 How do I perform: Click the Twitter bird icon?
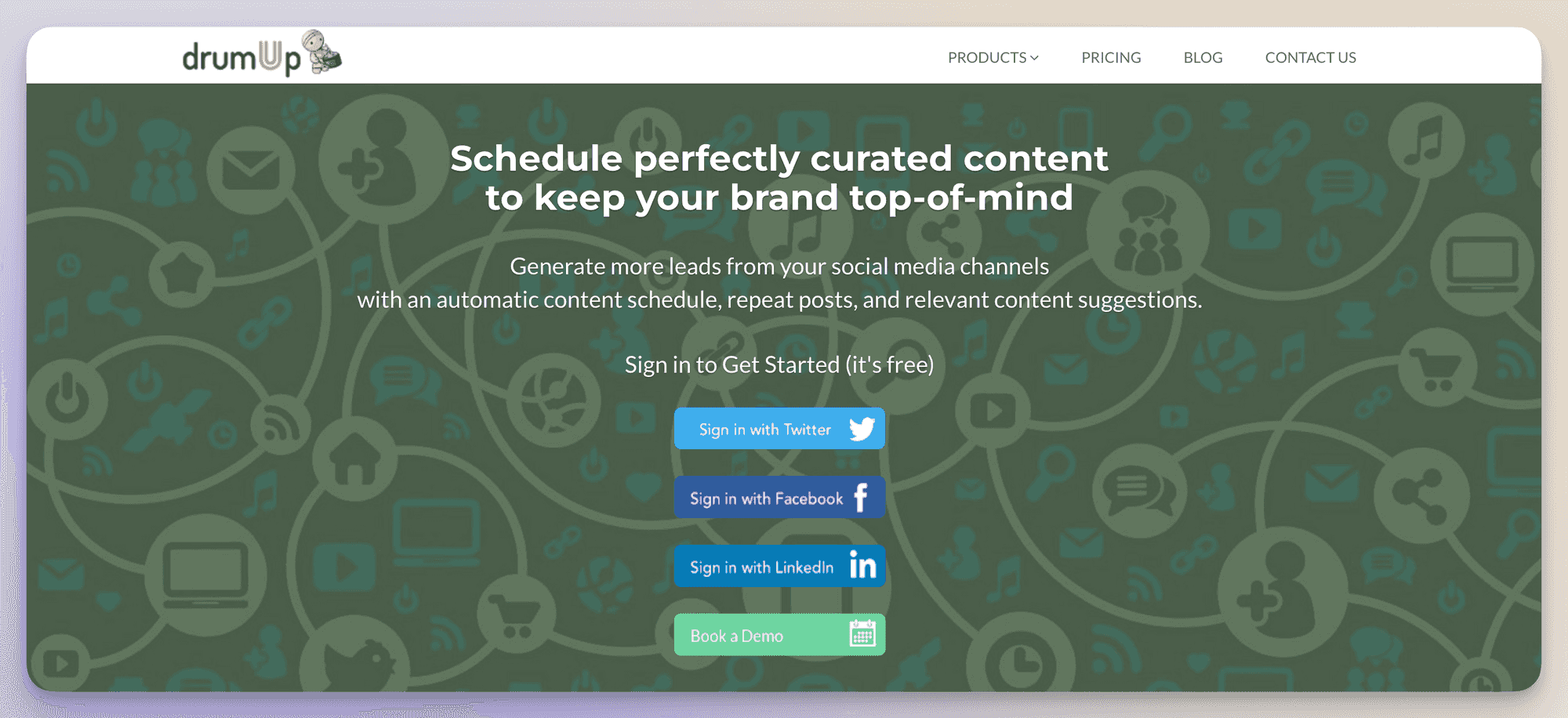(x=862, y=429)
